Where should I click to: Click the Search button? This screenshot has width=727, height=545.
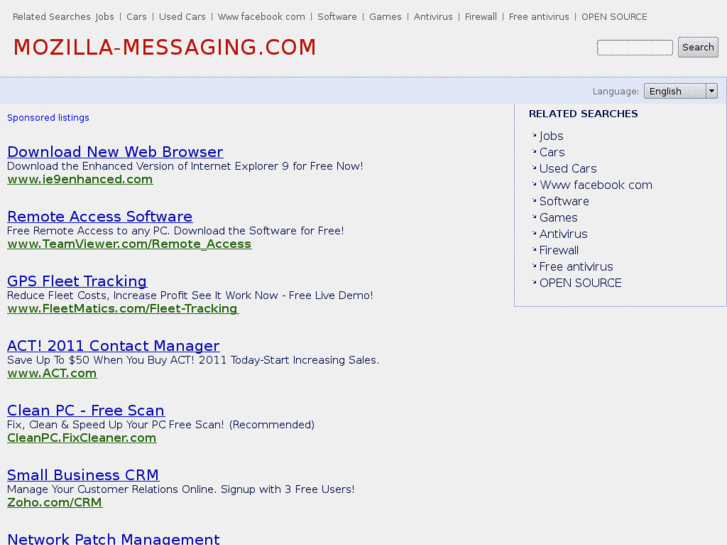coord(698,47)
